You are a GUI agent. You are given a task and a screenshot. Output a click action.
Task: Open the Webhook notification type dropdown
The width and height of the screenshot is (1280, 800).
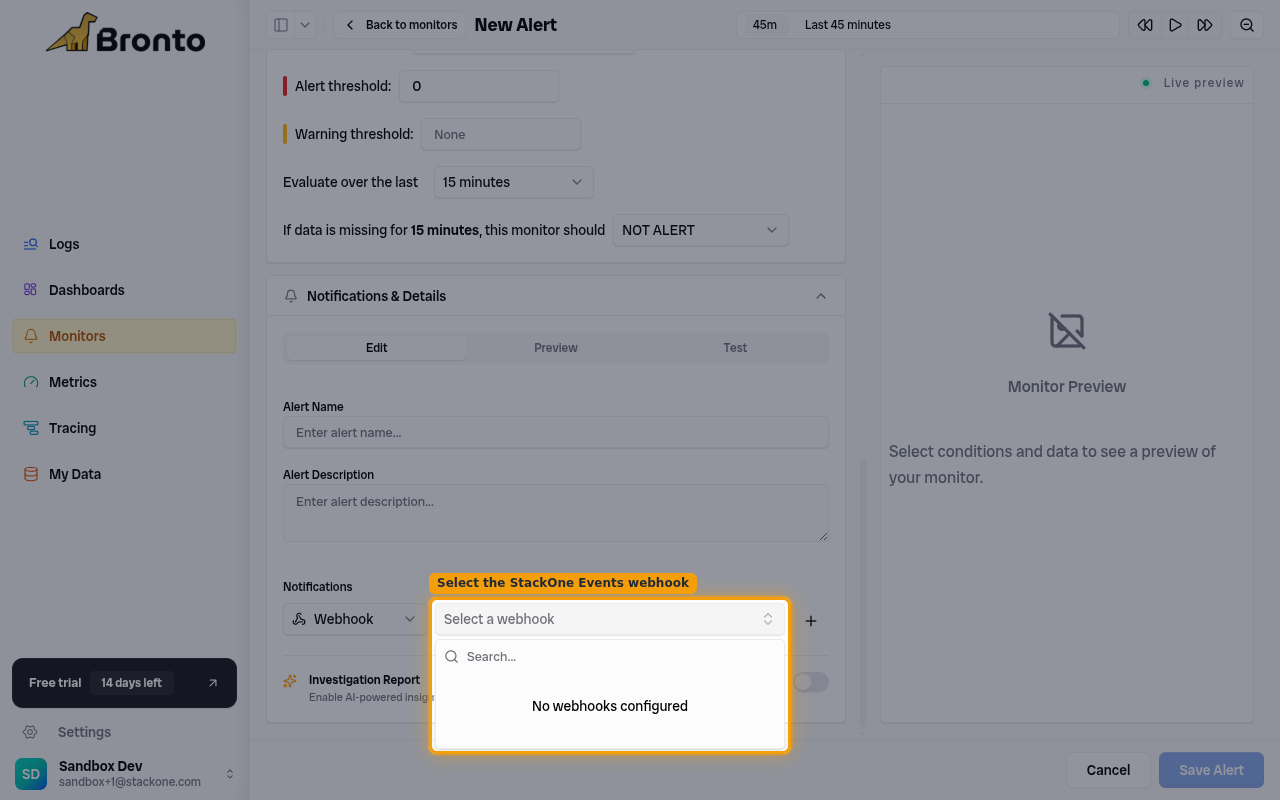coord(354,619)
